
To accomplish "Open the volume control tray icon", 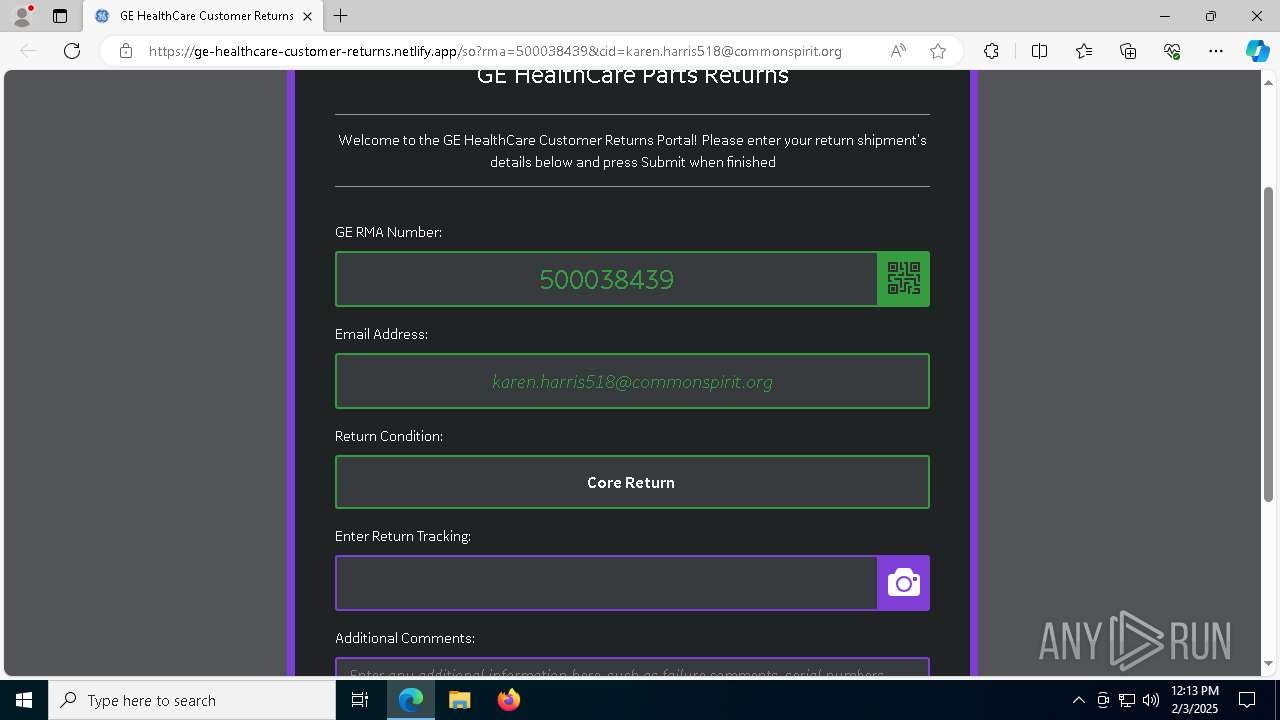I will coord(1151,700).
